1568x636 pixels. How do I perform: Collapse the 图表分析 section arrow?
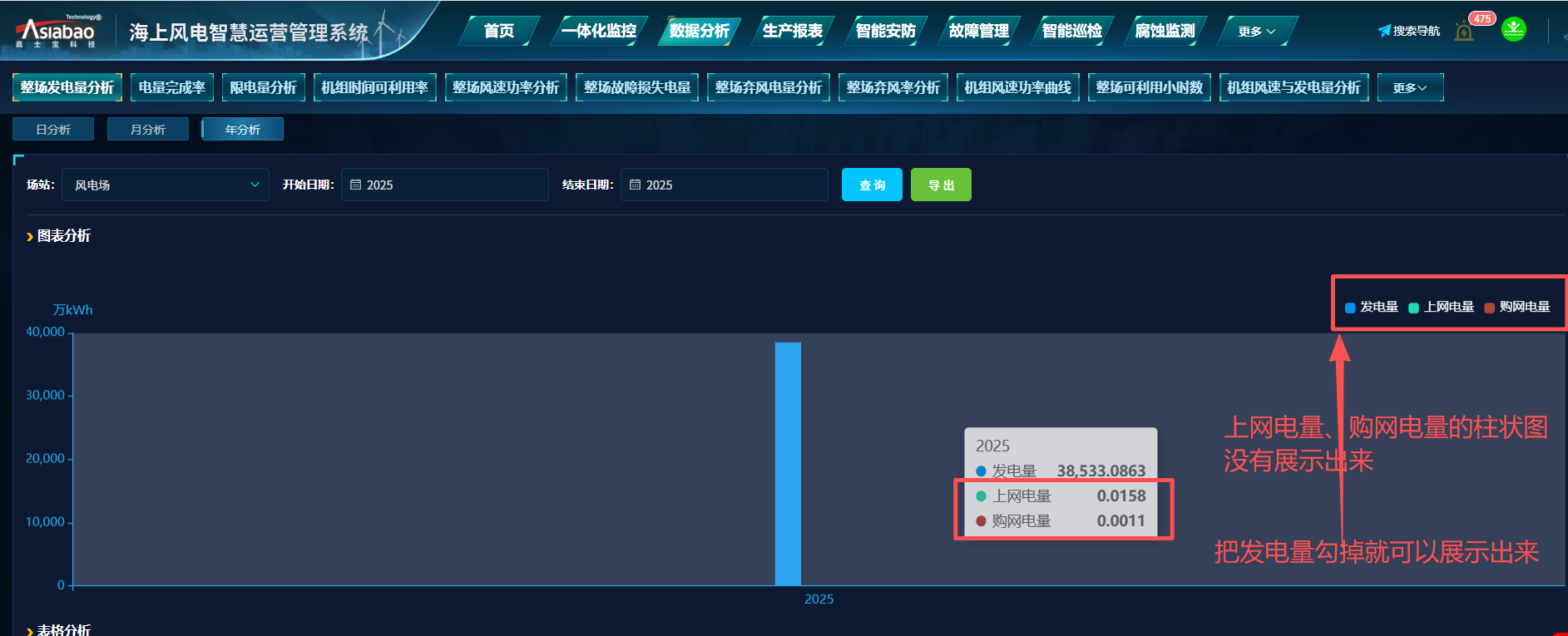(x=30, y=237)
